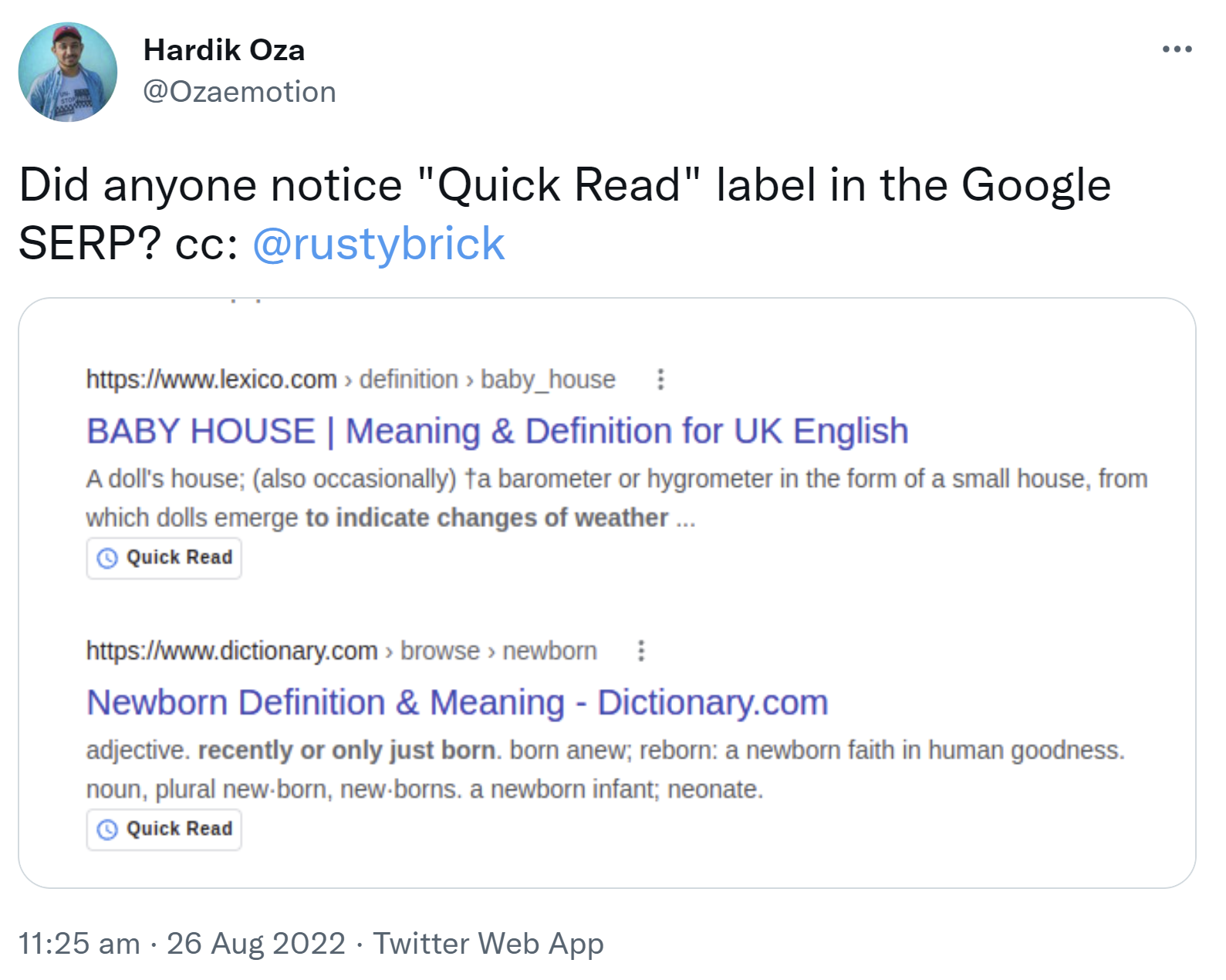Expand the baby_house breadcrumb chevron
The width and height of the screenshot is (1226, 980).
pyautogui.click(x=467, y=379)
